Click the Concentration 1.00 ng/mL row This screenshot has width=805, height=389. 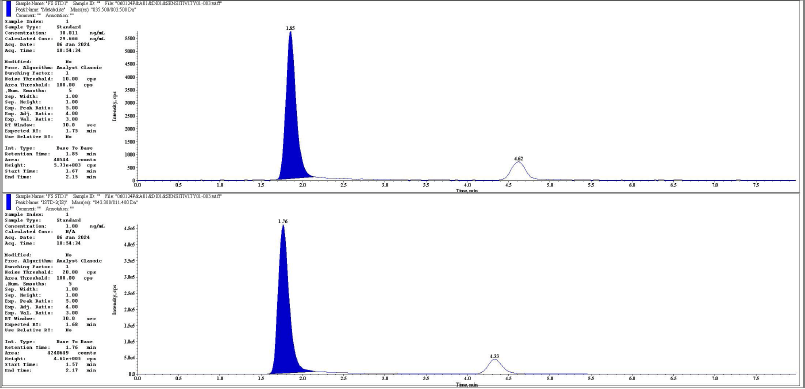[55, 226]
